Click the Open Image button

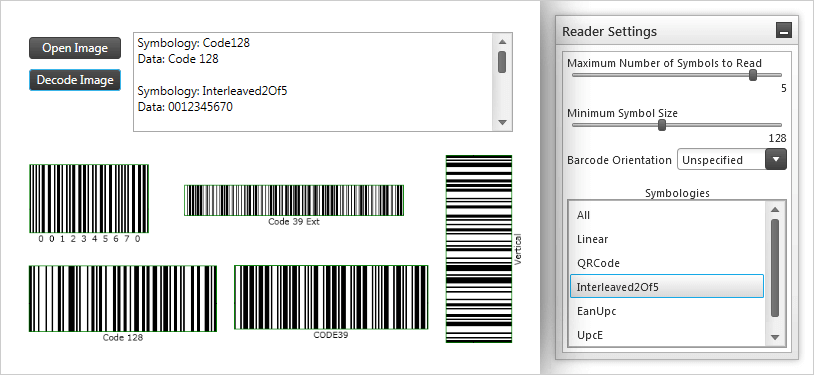pos(75,48)
